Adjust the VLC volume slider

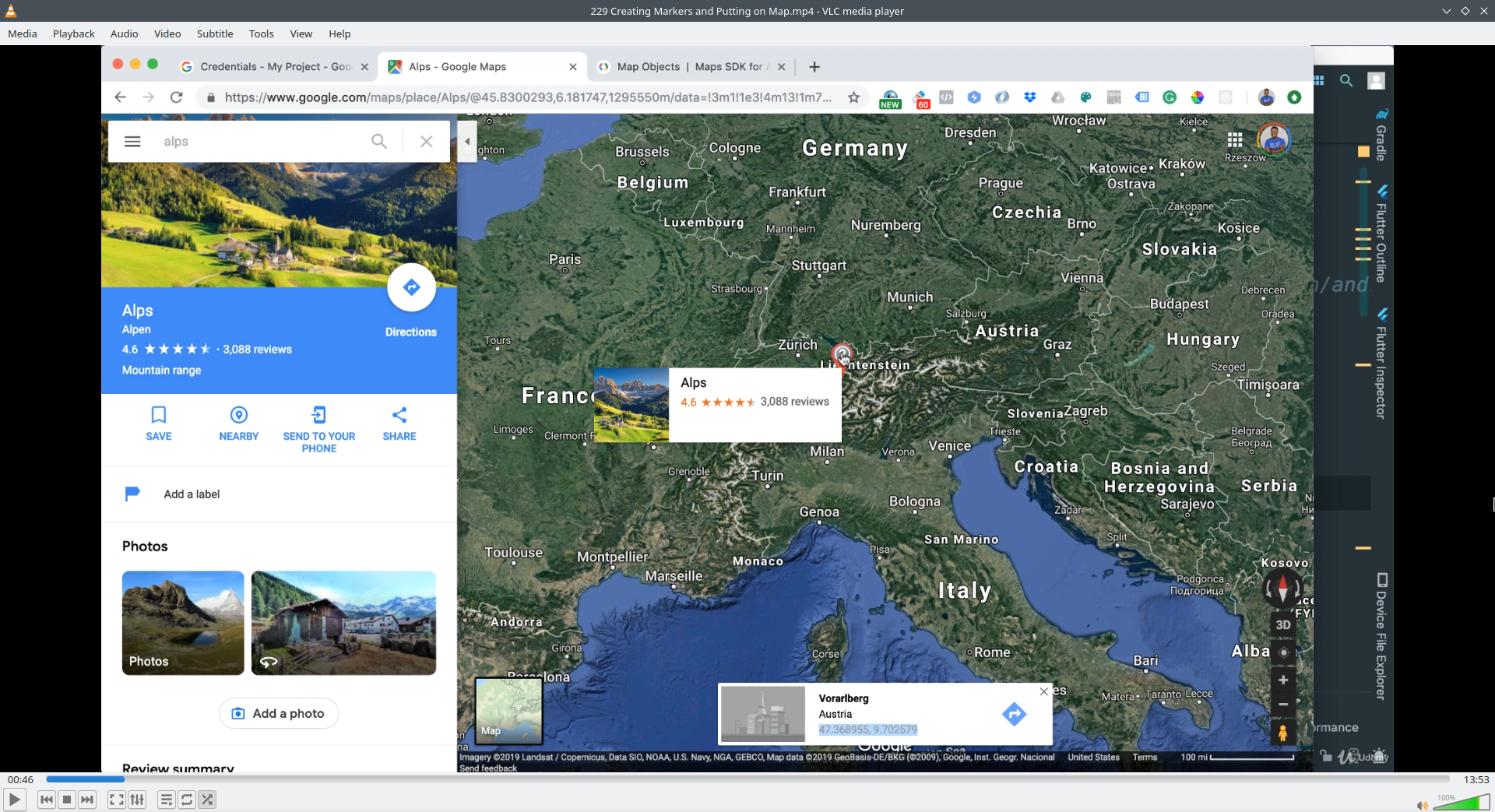tap(1462, 803)
